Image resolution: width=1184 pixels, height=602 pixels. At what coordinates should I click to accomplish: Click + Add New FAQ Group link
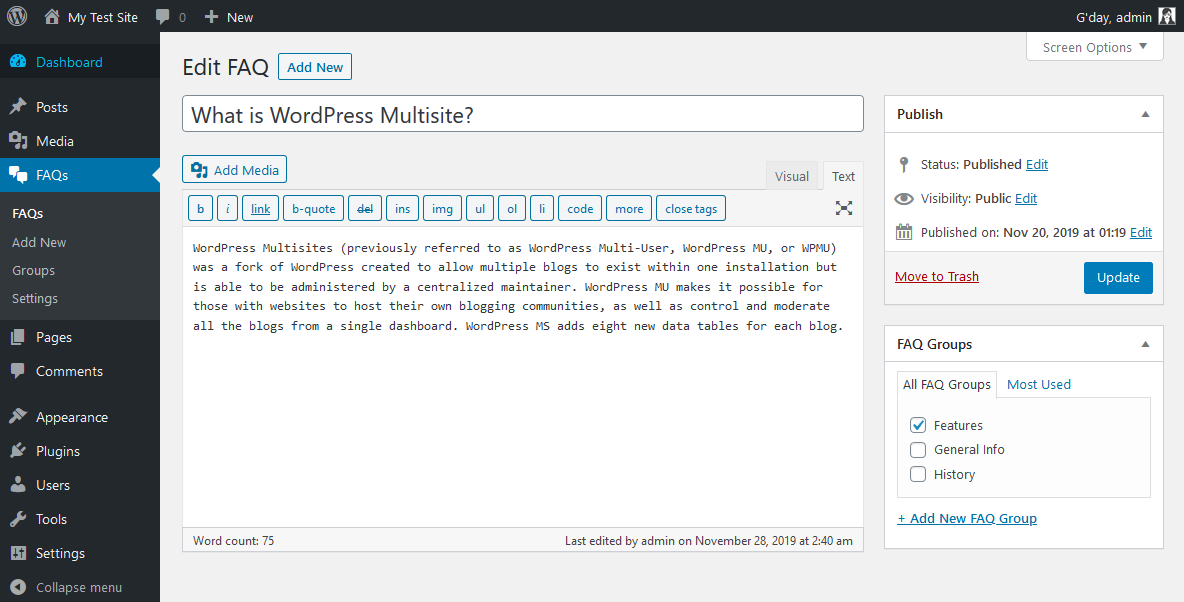967,518
